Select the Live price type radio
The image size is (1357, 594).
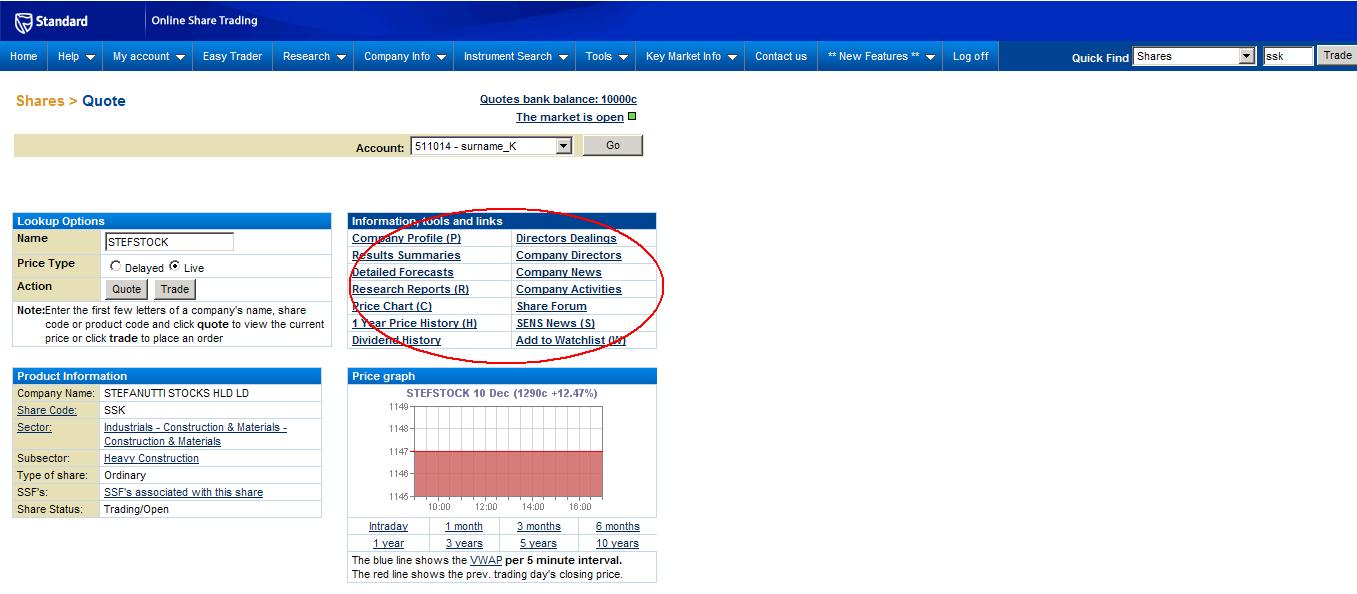click(x=175, y=267)
